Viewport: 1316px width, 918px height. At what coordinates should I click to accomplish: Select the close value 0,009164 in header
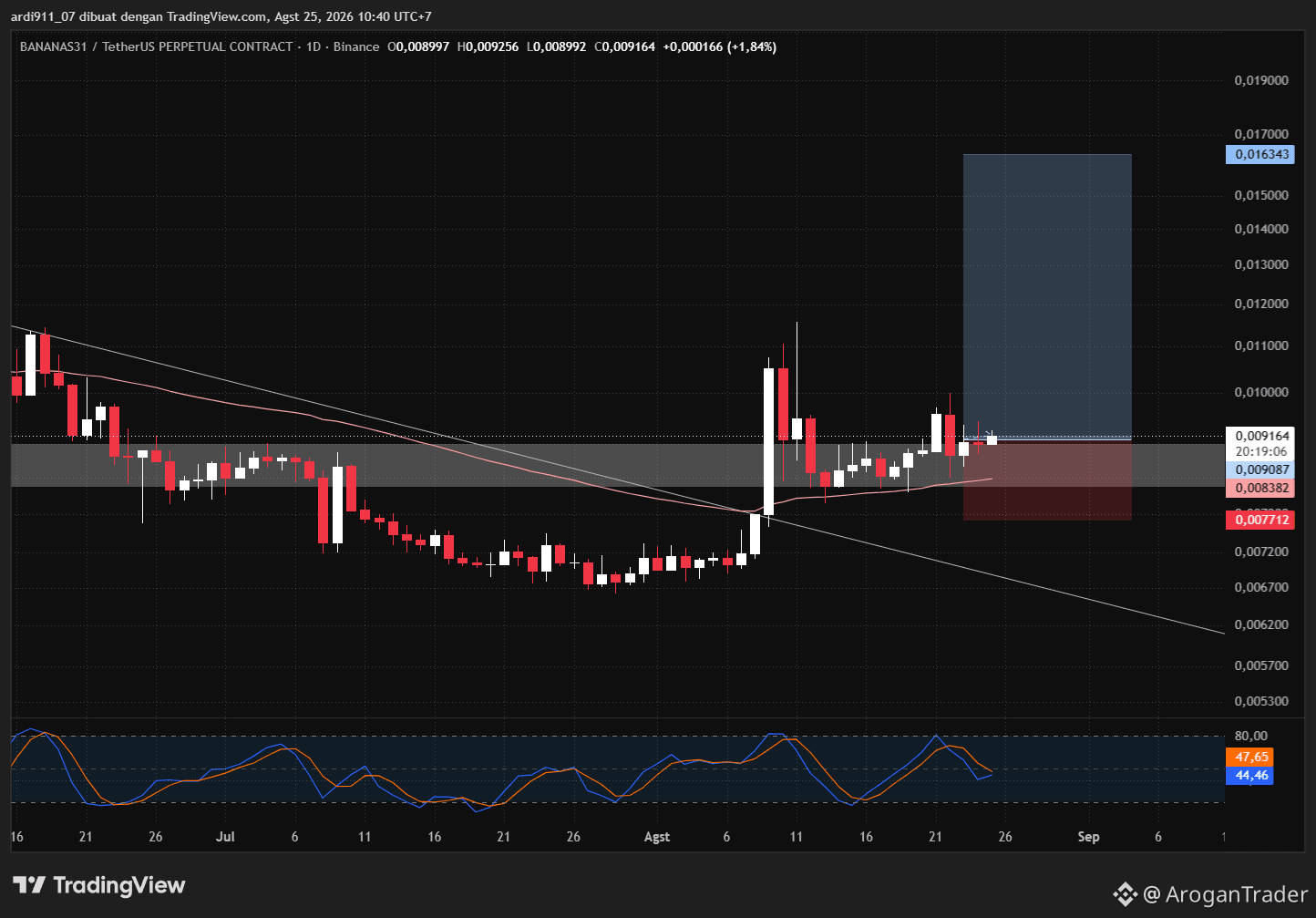coord(624,46)
